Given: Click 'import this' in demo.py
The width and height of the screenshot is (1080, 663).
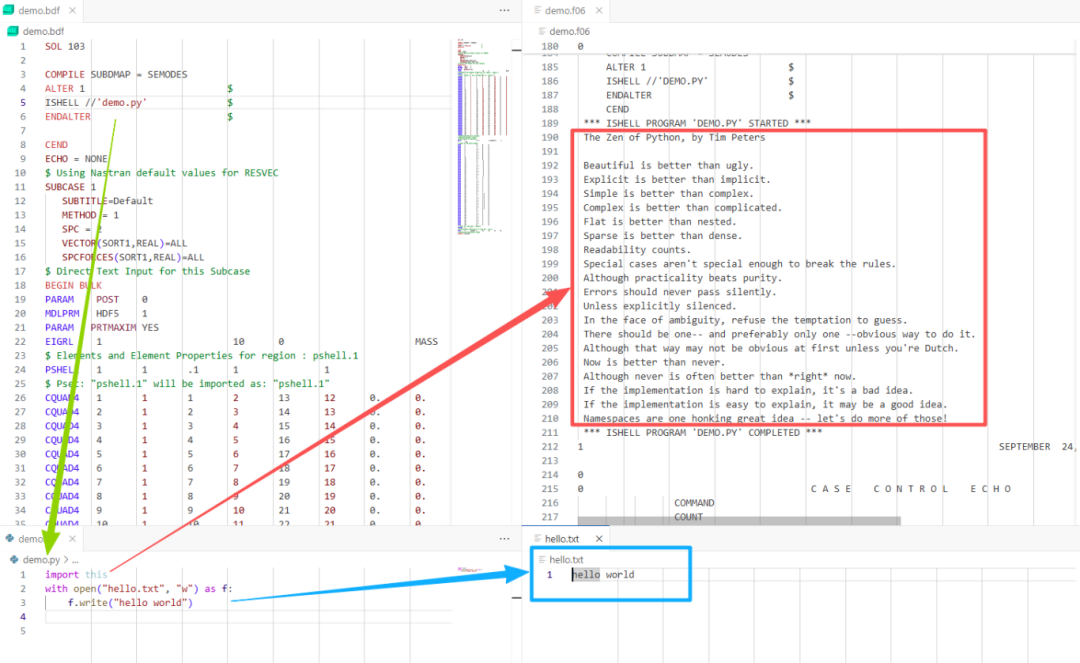Looking at the screenshot, I should pos(76,574).
